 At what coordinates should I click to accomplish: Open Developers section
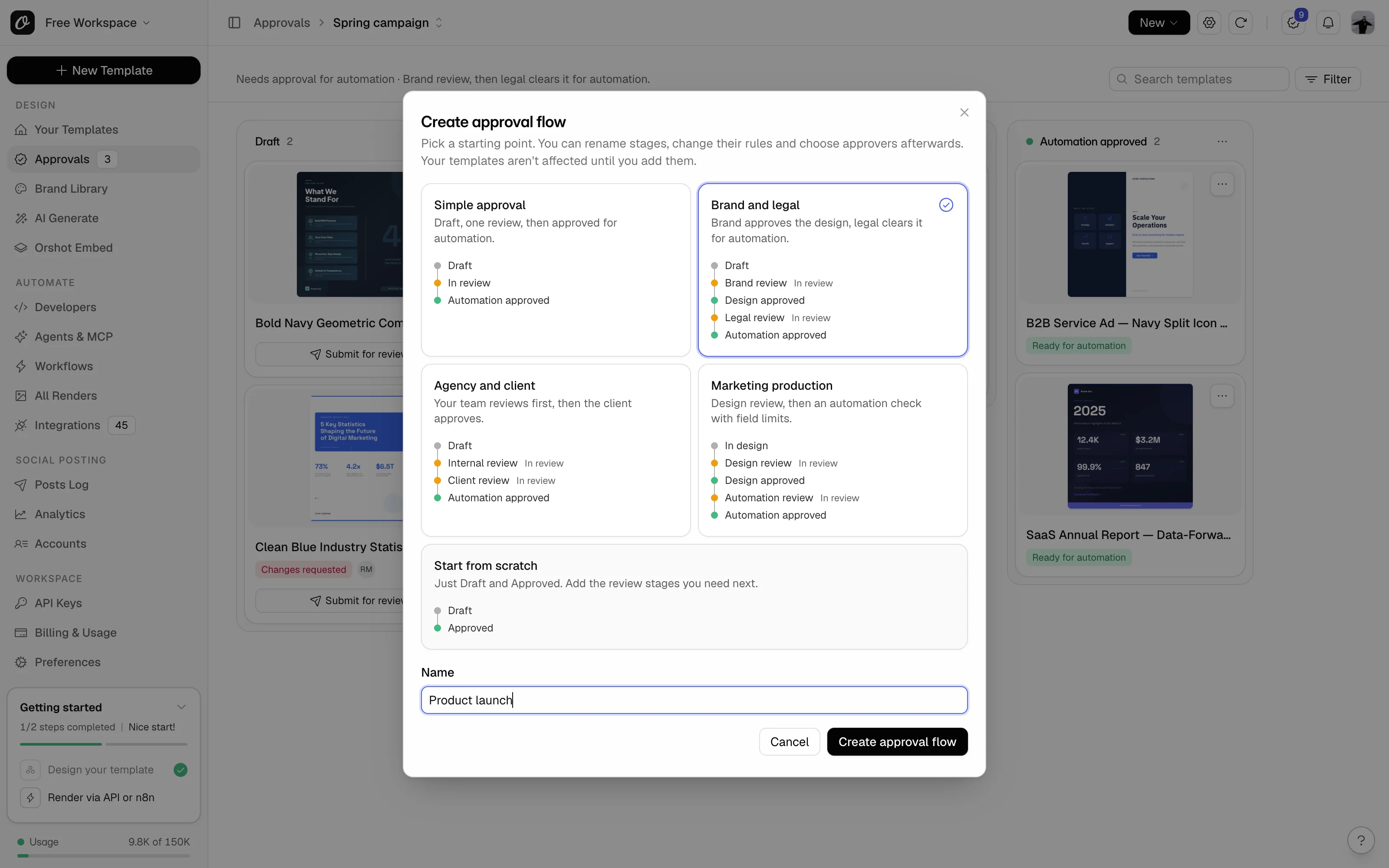pyautogui.click(x=103, y=307)
